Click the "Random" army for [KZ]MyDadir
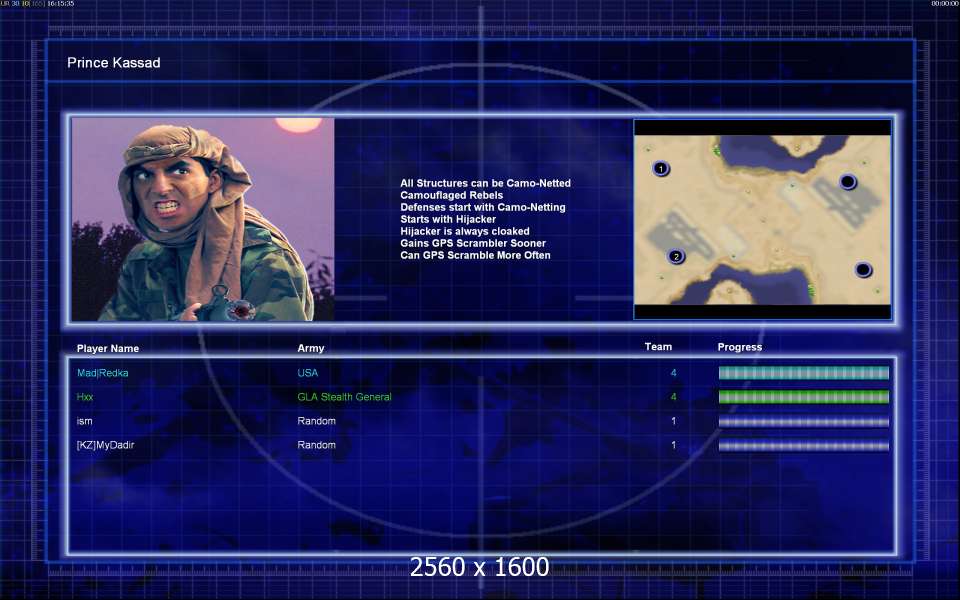The image size is (960, 600). [x=317, y=445]
